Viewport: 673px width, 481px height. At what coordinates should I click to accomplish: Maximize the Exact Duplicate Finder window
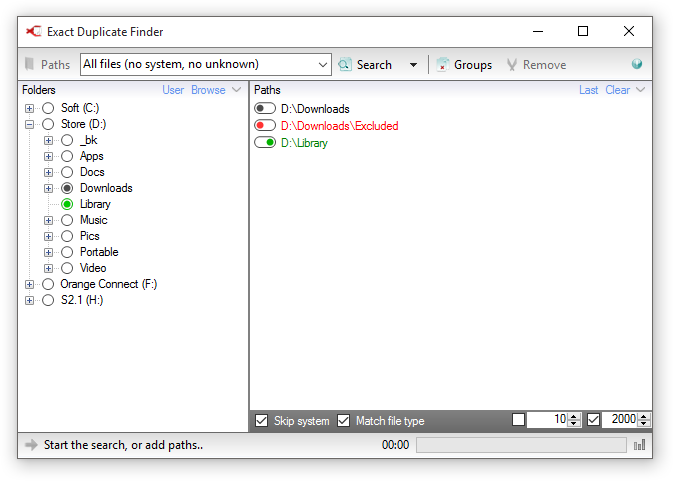[x=583, y=31]
